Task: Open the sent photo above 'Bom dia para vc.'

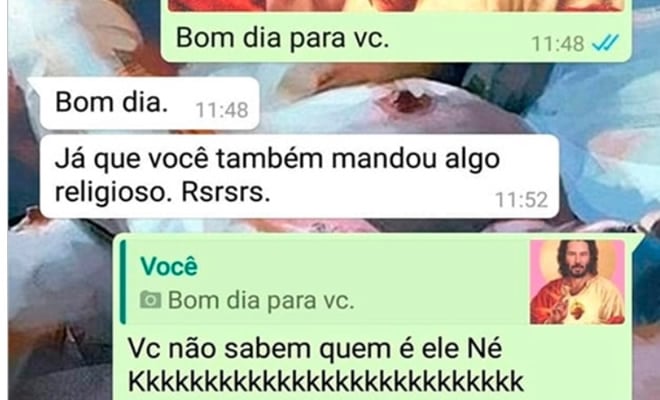Action: pos(396,5)
